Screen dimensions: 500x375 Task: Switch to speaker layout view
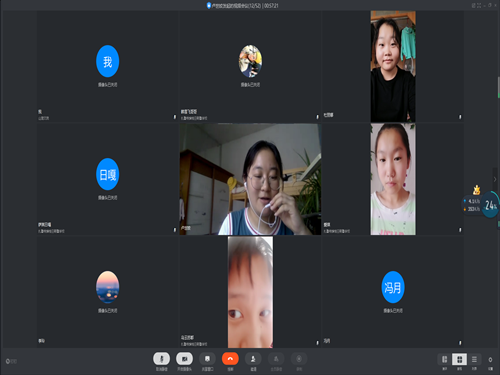(x=444, y=359)
